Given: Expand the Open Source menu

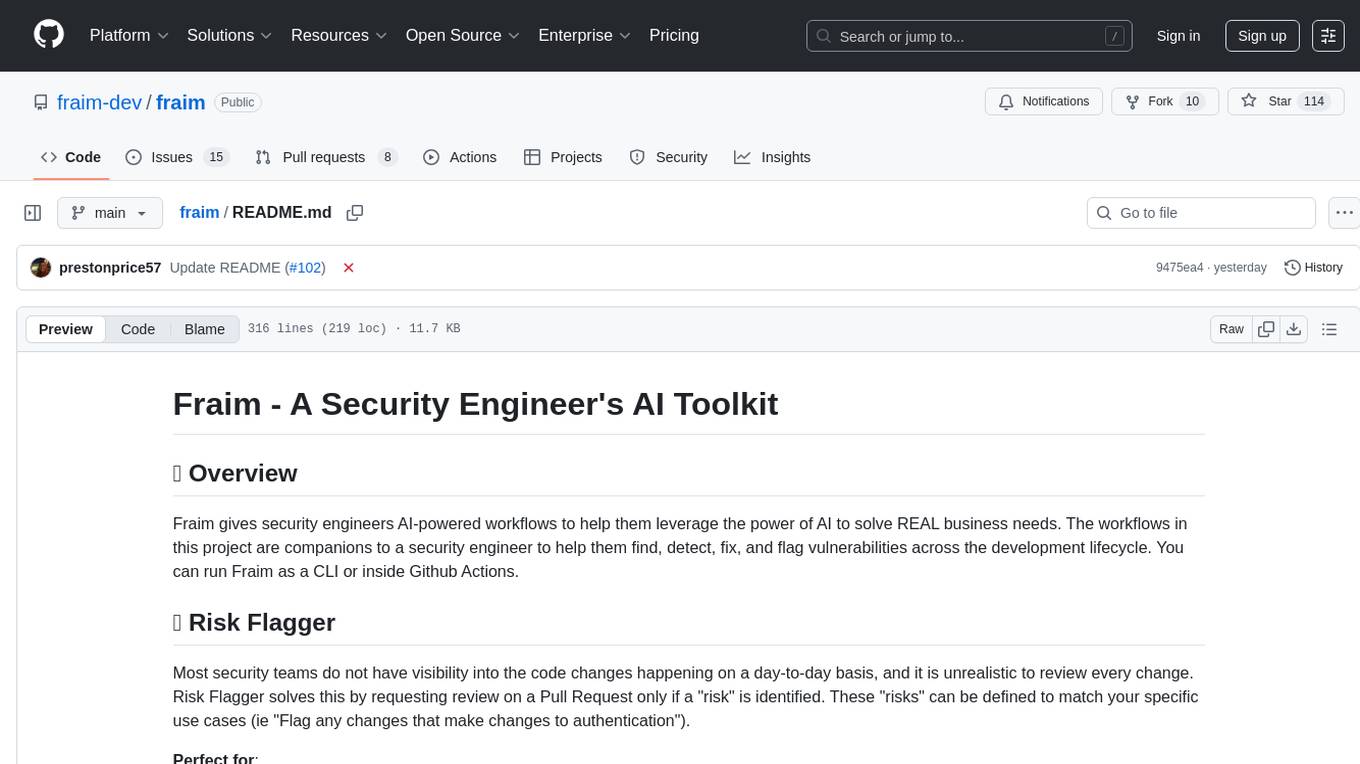Looking at the screenshot, I should (x=463, y=35).
